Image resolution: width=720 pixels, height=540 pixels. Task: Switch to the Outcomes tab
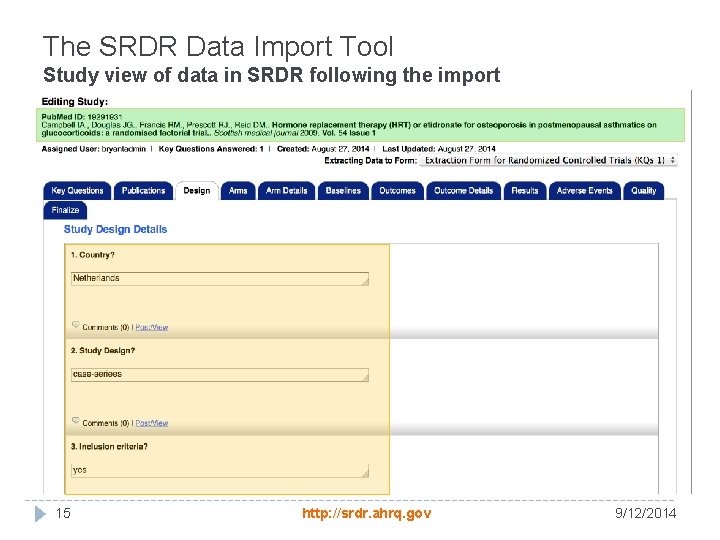(397, 191)
